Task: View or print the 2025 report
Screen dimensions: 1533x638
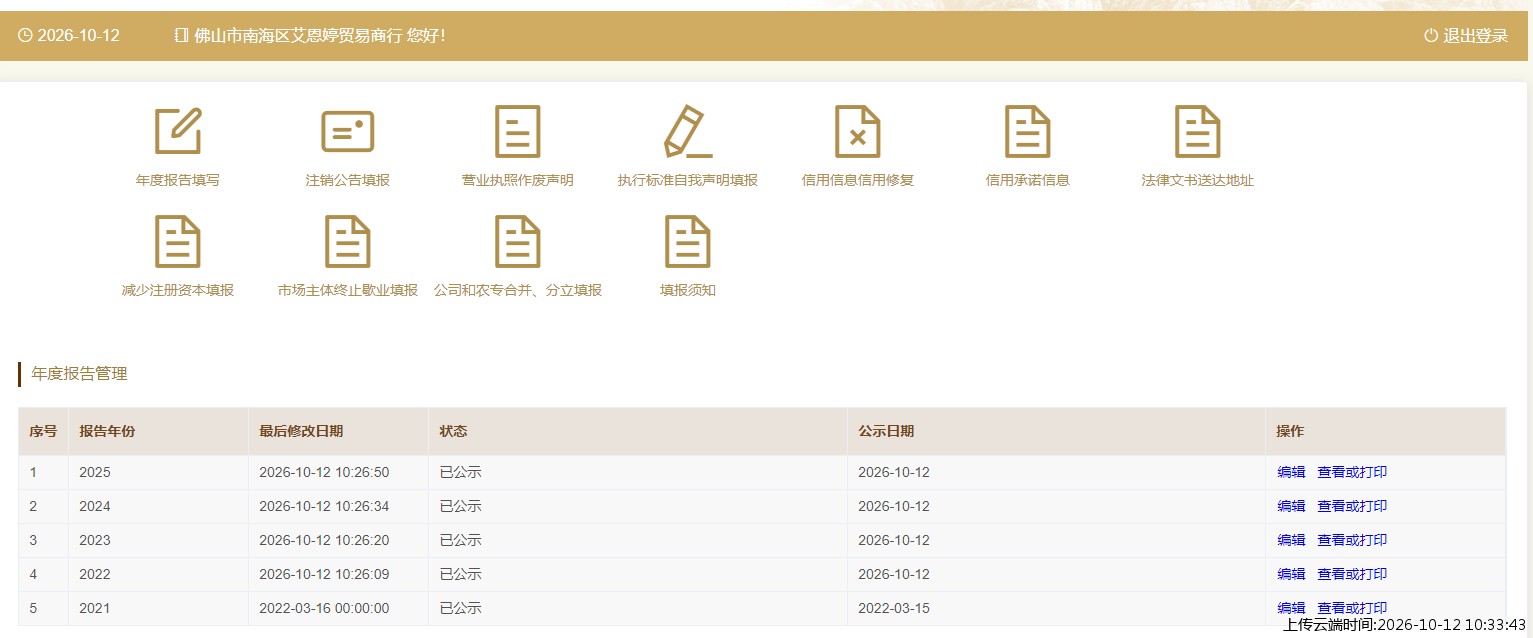Action: pyautogui.click(x=1352, y=473)
